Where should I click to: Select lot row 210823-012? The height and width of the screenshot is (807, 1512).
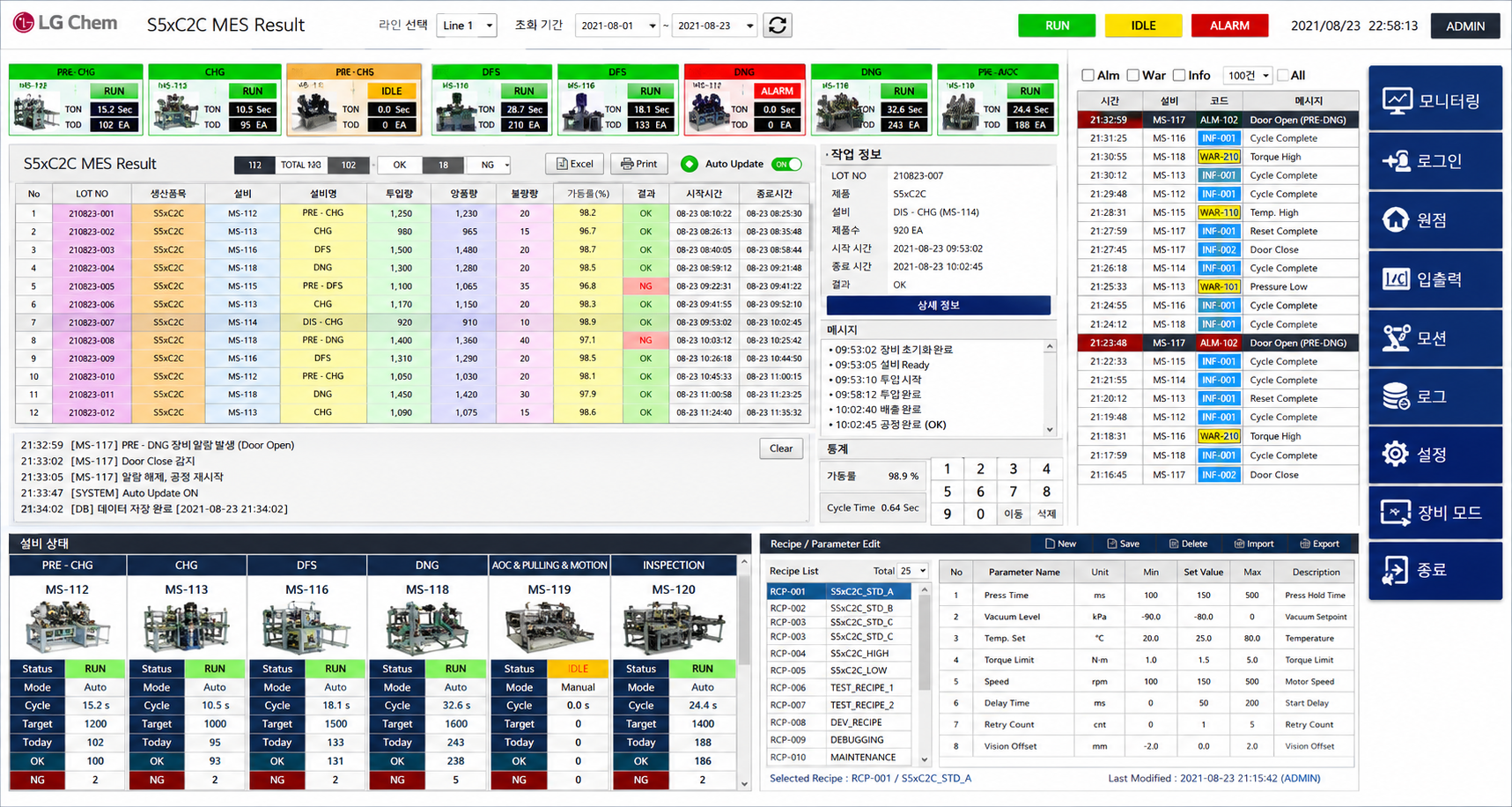412,412
